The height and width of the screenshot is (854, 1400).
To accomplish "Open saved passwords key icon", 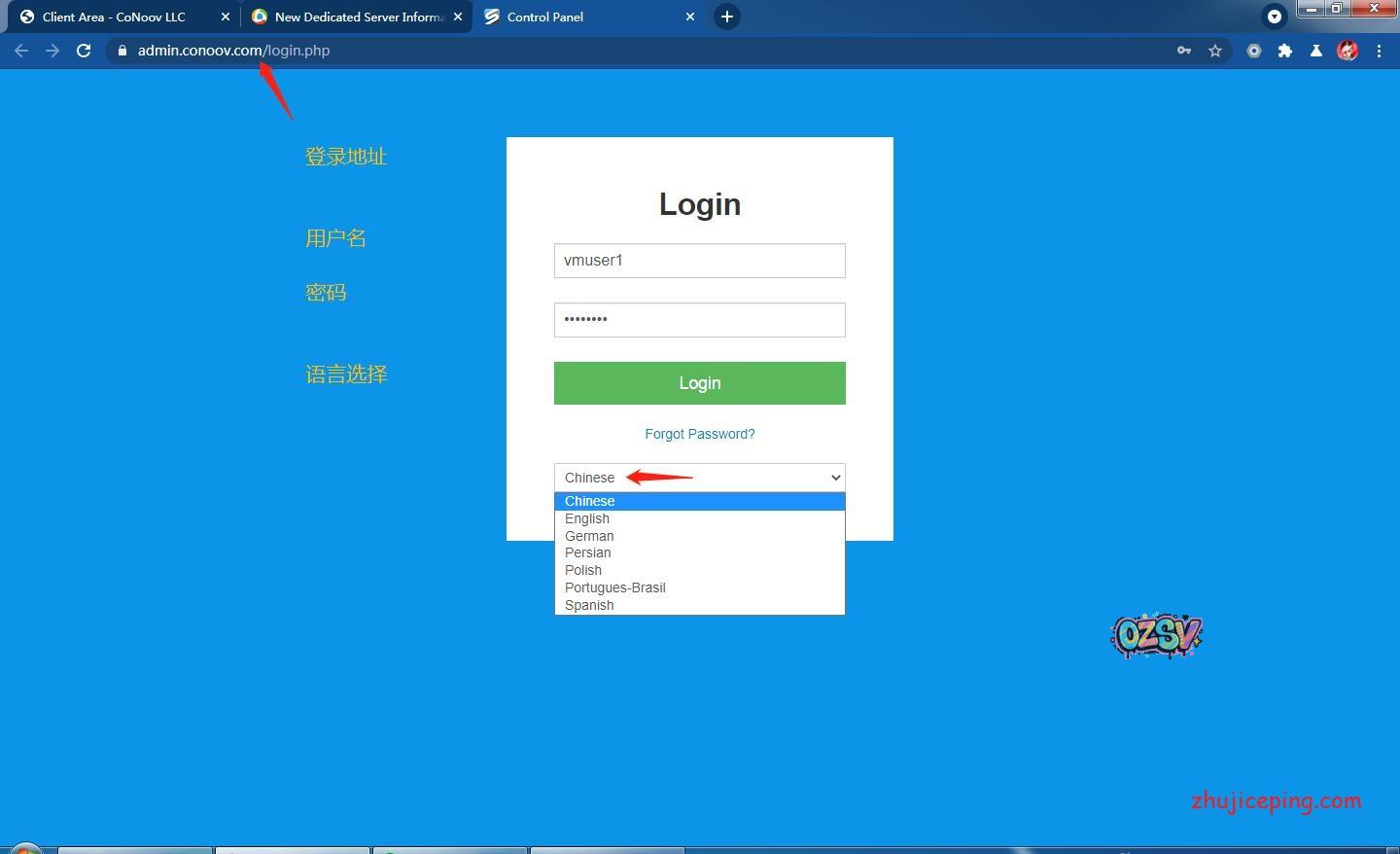I will pyautogui.click(x=1184, y=51).
